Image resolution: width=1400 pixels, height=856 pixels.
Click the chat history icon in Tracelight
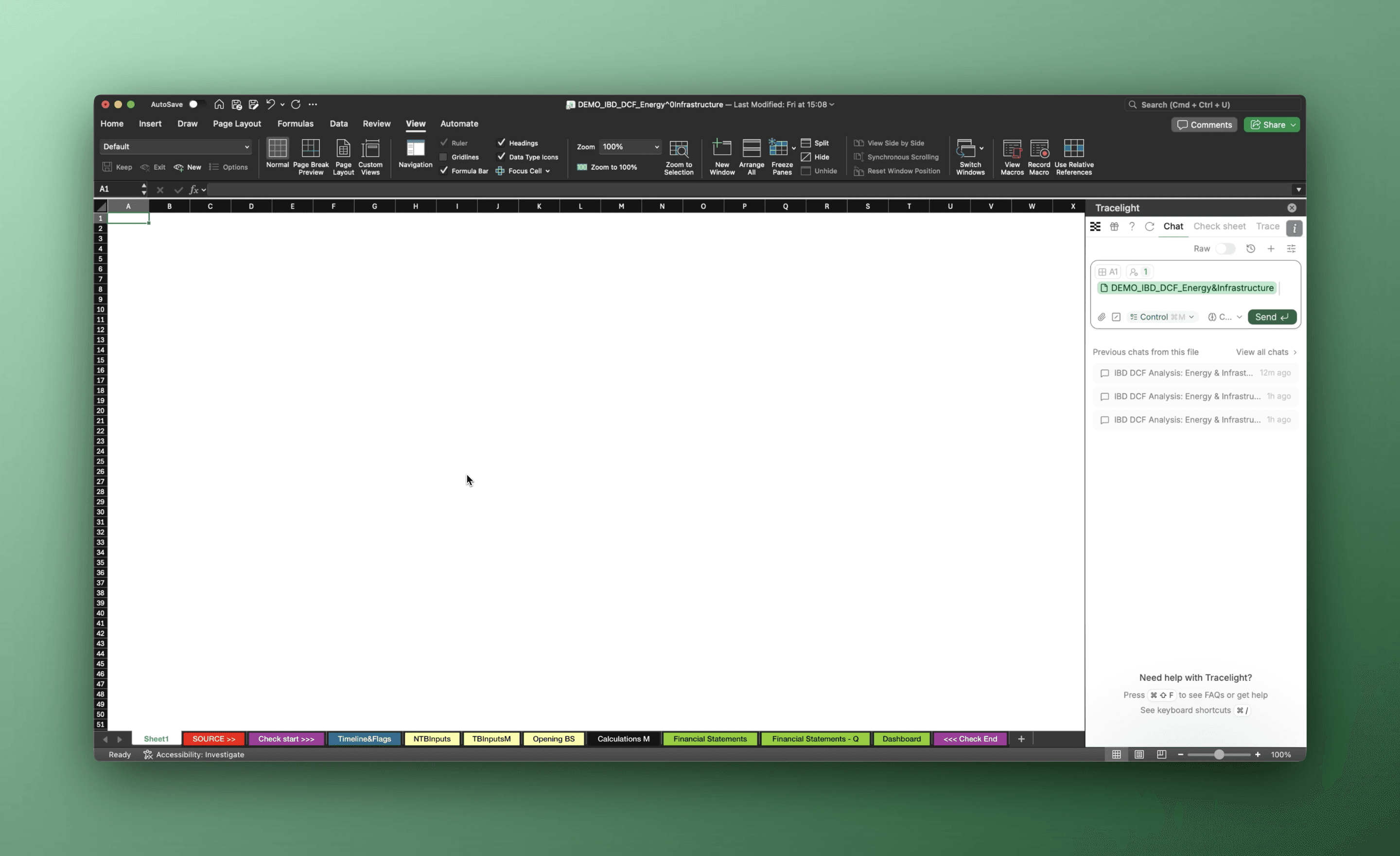coord(1250,249)
